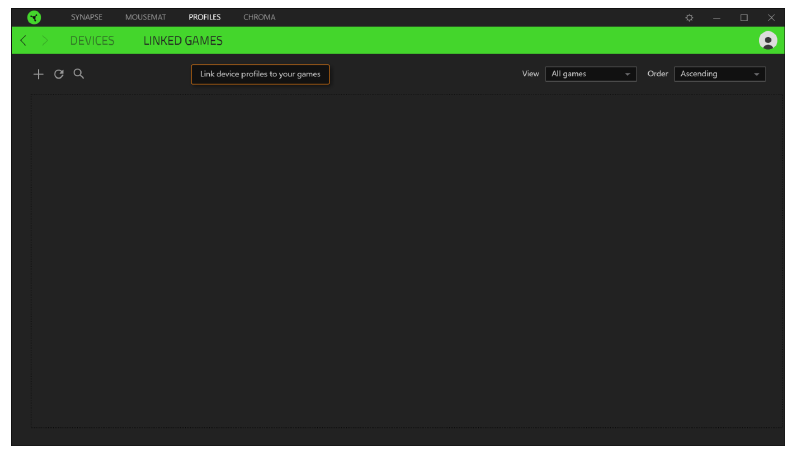Open the game search magnifier
The image size is (798, 452).
coord(78,74)
